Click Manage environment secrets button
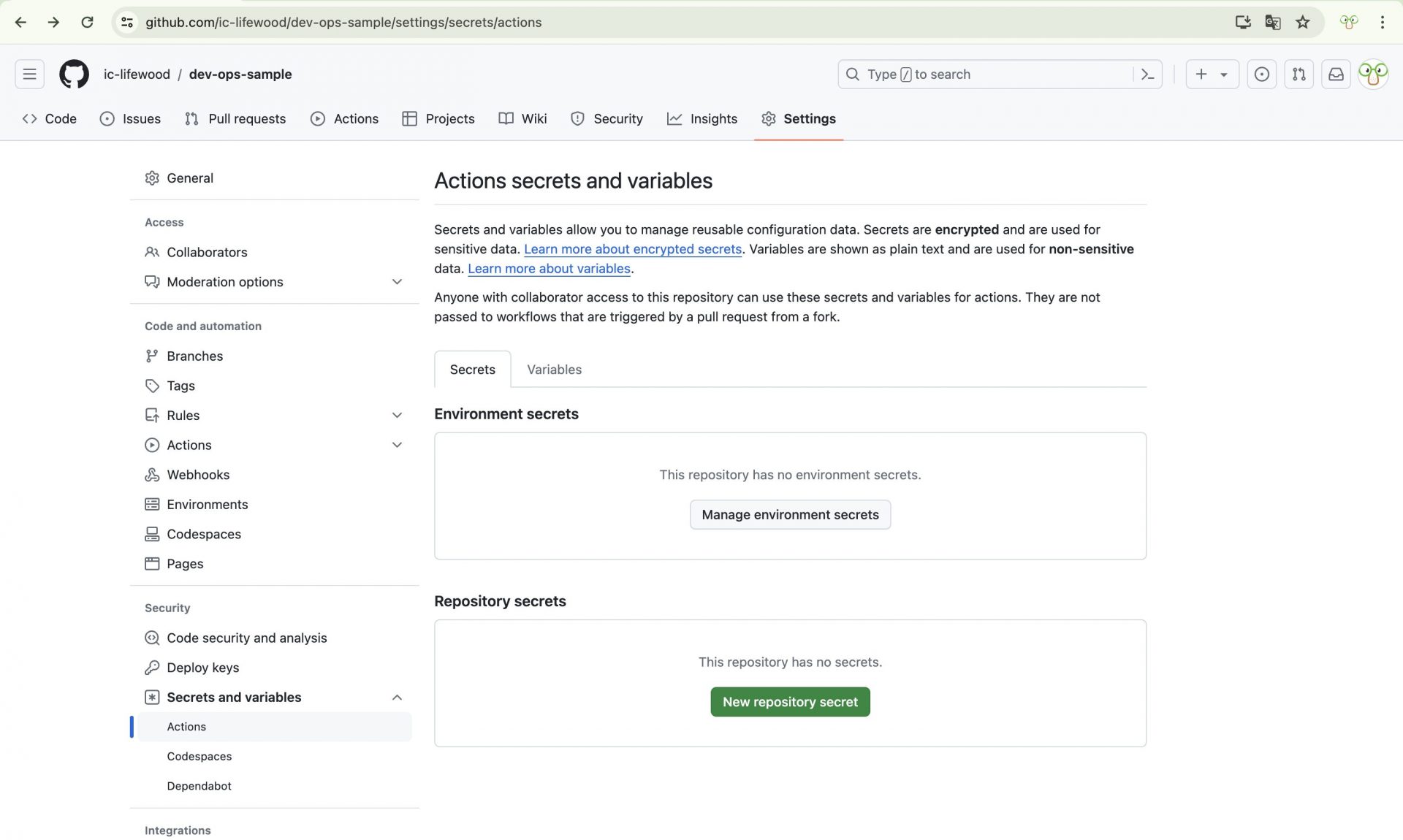The height and width of the screenshot is (840, 1403). tap(790, 515)
